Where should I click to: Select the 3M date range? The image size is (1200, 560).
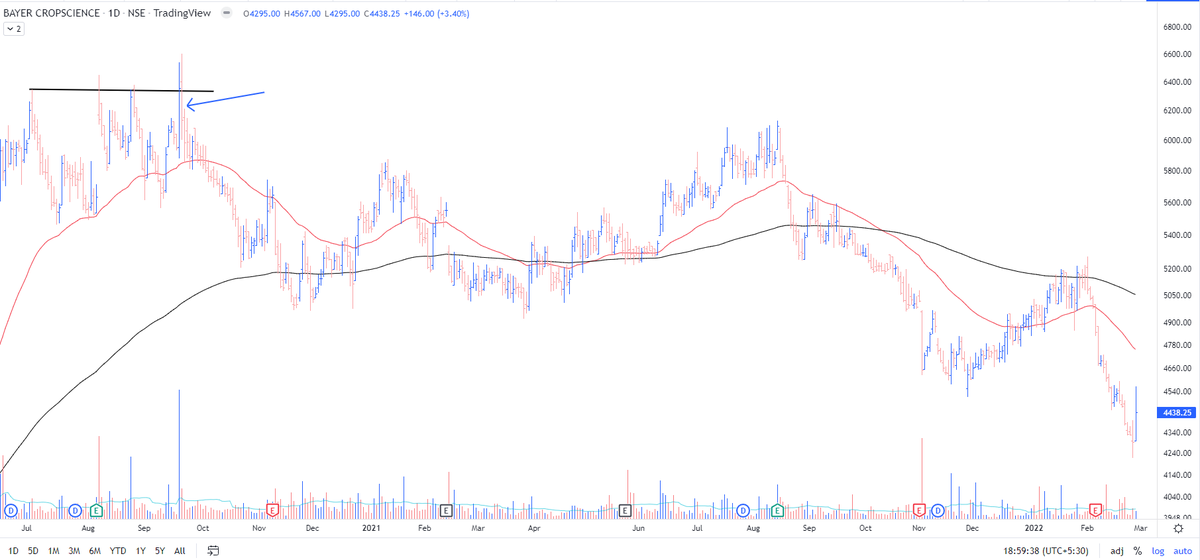74,550
